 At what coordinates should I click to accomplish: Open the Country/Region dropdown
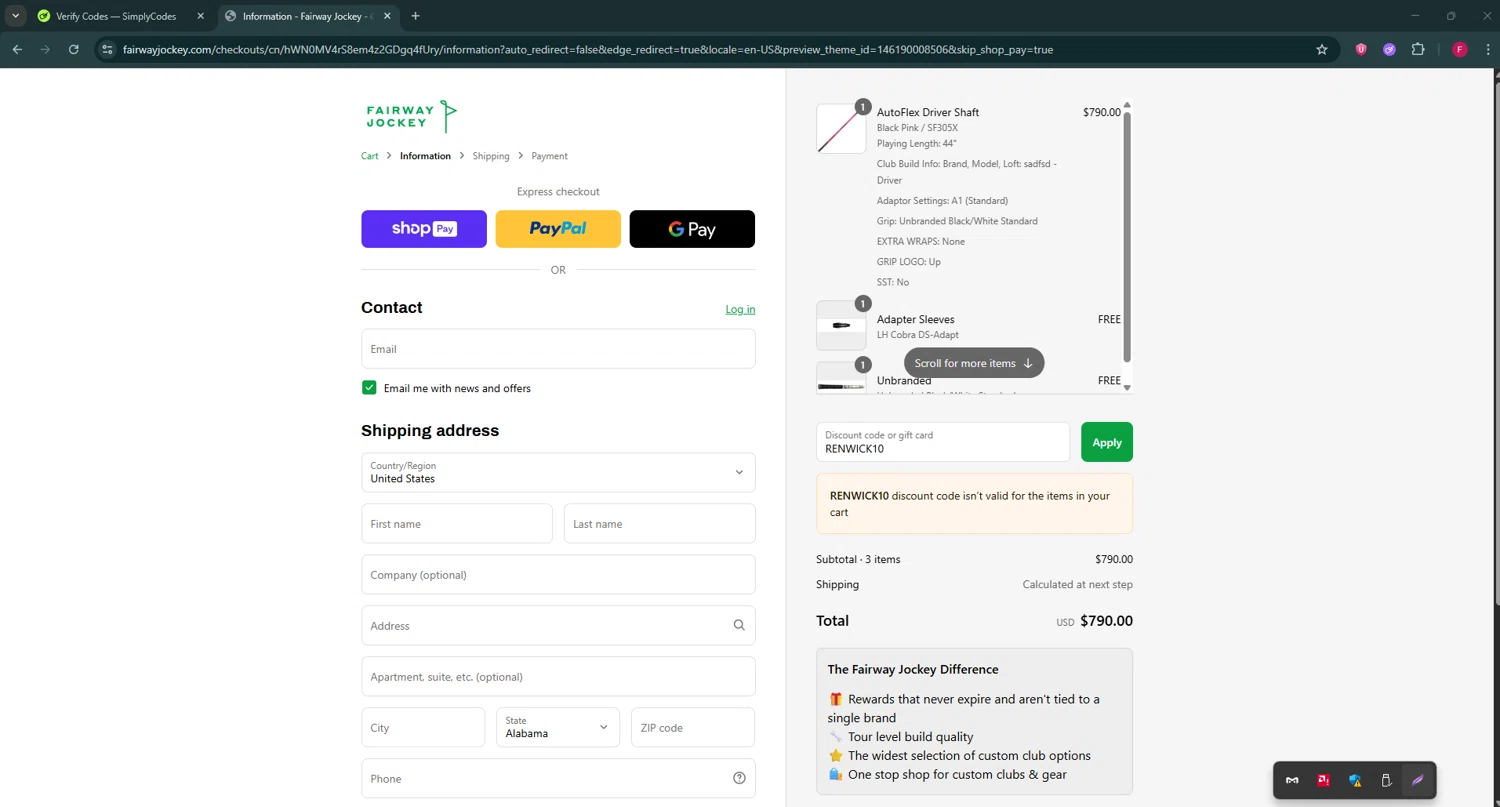tap(558, 472)
